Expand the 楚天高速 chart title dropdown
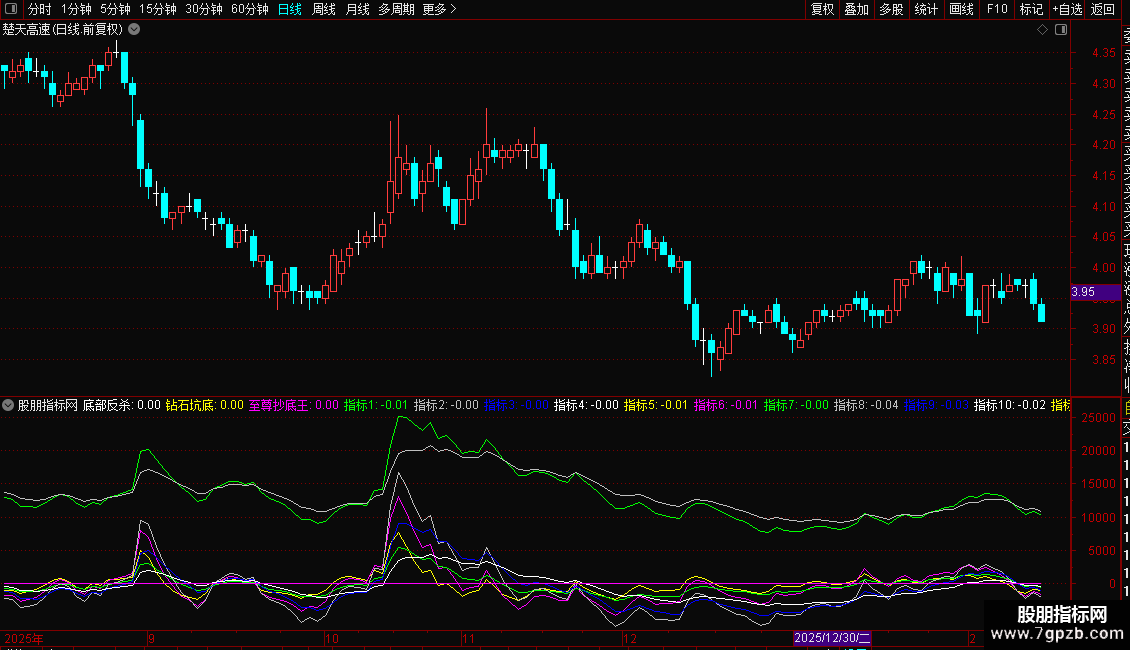The height and width of the screenshot is (650, 1130). pos(134,29)
